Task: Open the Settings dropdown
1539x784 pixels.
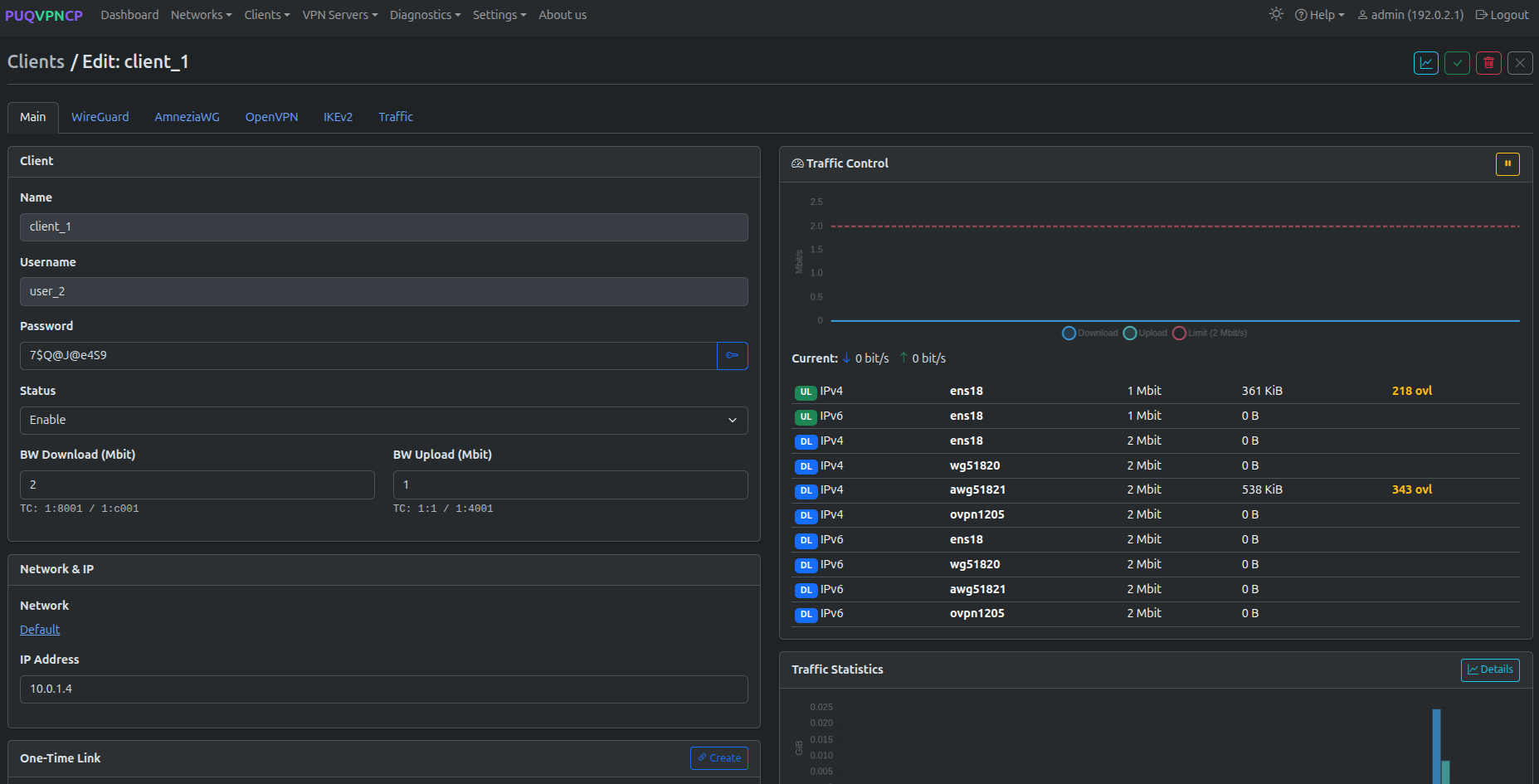Action: (499, 15)
